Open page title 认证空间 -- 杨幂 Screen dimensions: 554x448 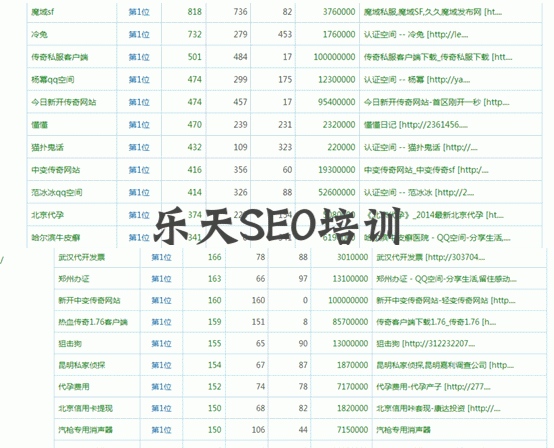(x=394, y=80)
